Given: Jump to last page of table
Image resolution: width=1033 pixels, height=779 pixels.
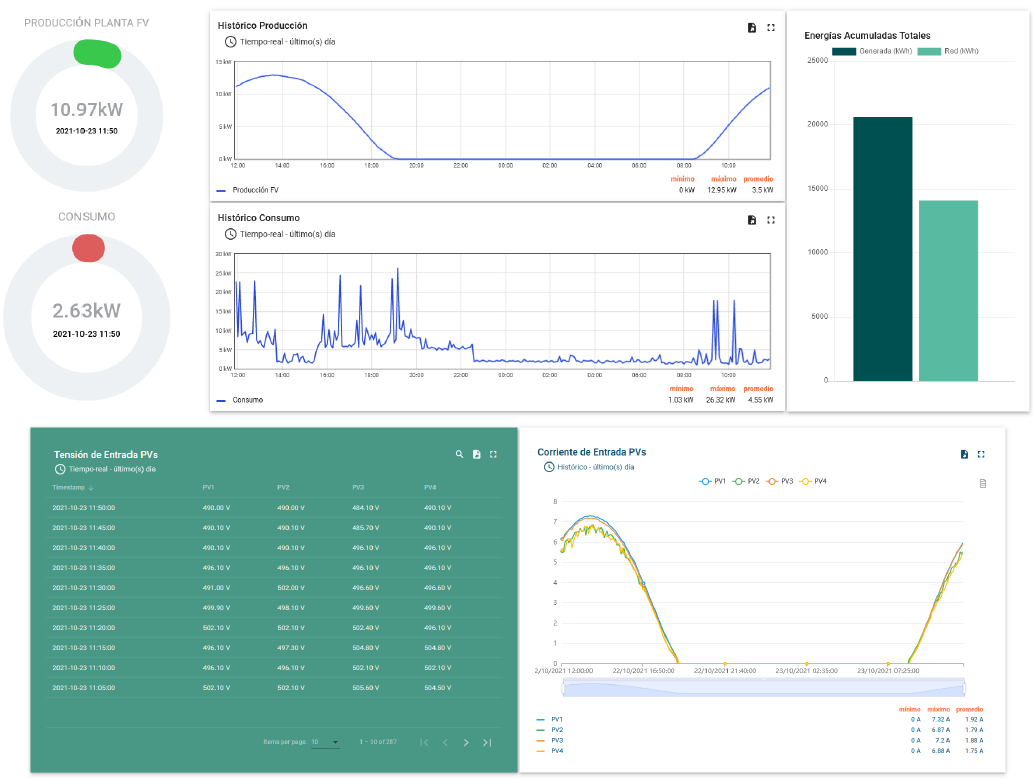Looking at the screenshot, I should coord(487,742).
